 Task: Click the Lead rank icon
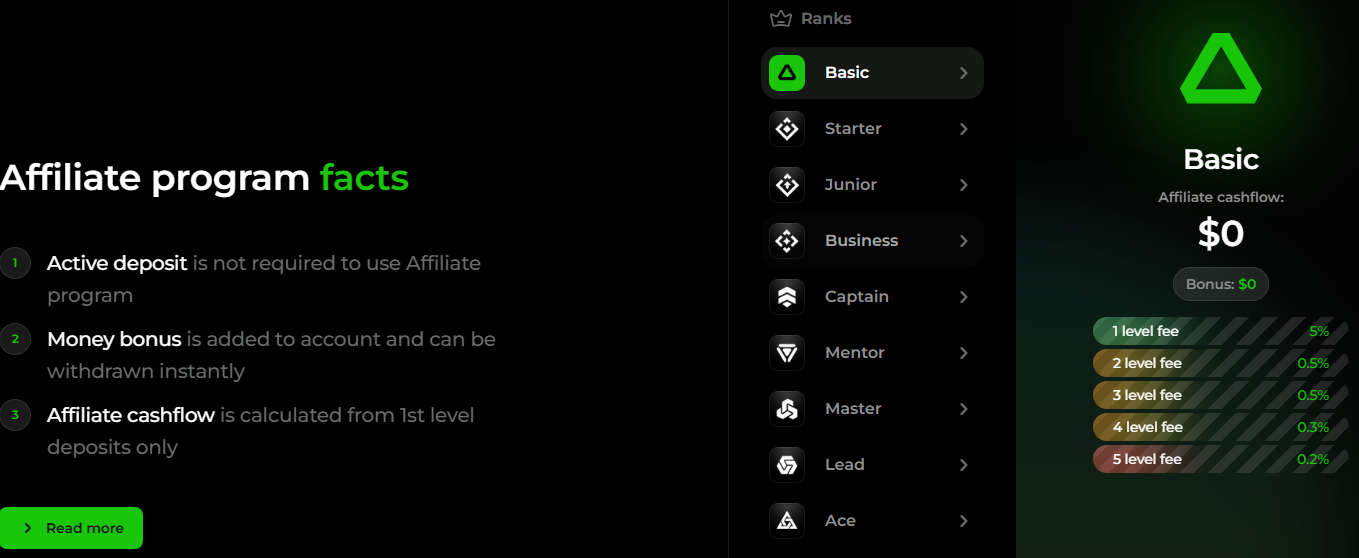pyautogui.click(x=787, y=465)
